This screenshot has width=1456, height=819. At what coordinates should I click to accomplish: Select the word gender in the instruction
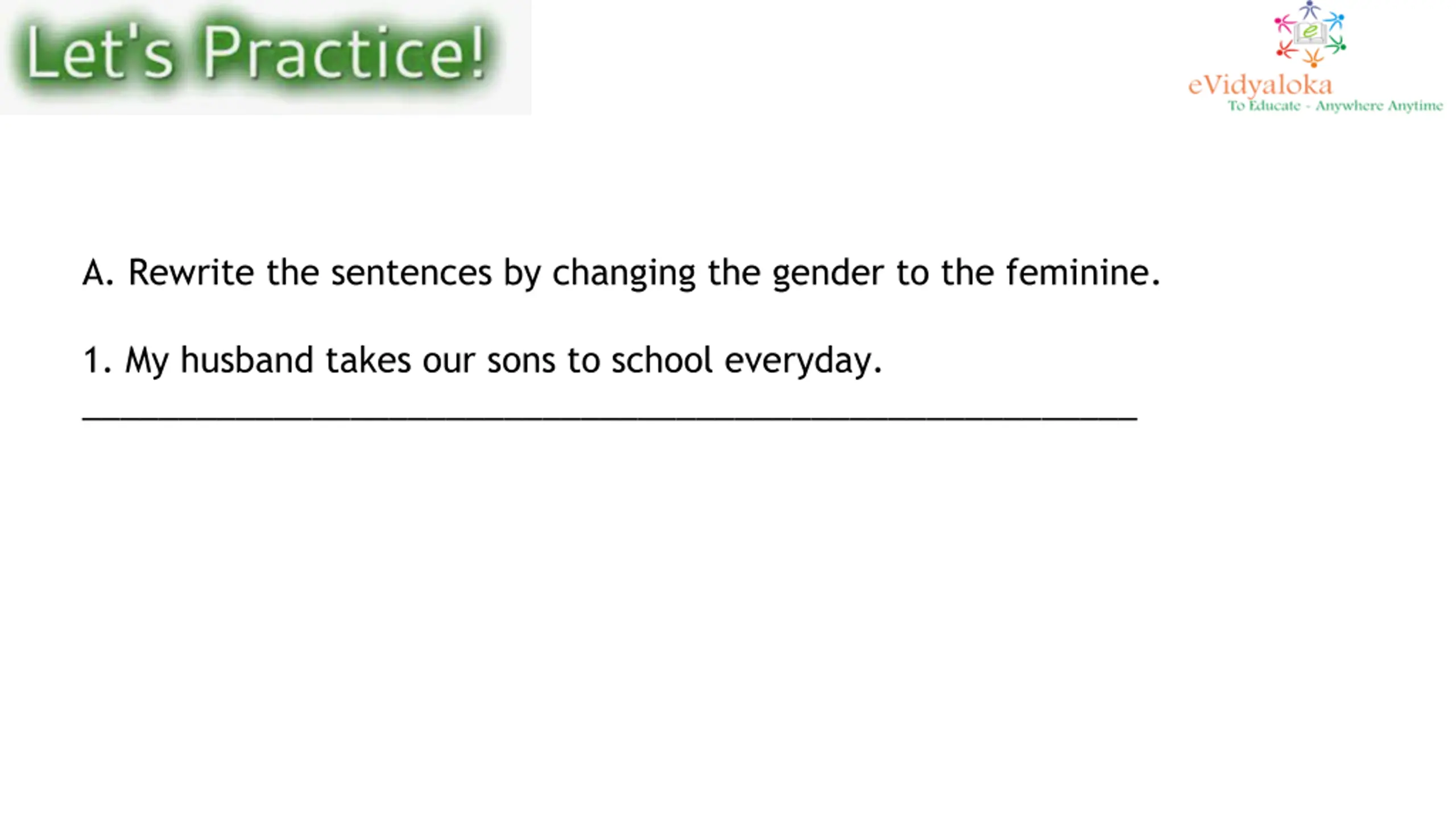point(828,275)
